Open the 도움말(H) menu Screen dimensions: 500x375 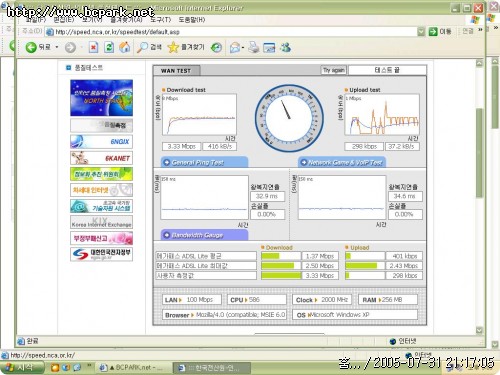coord(192,20)
